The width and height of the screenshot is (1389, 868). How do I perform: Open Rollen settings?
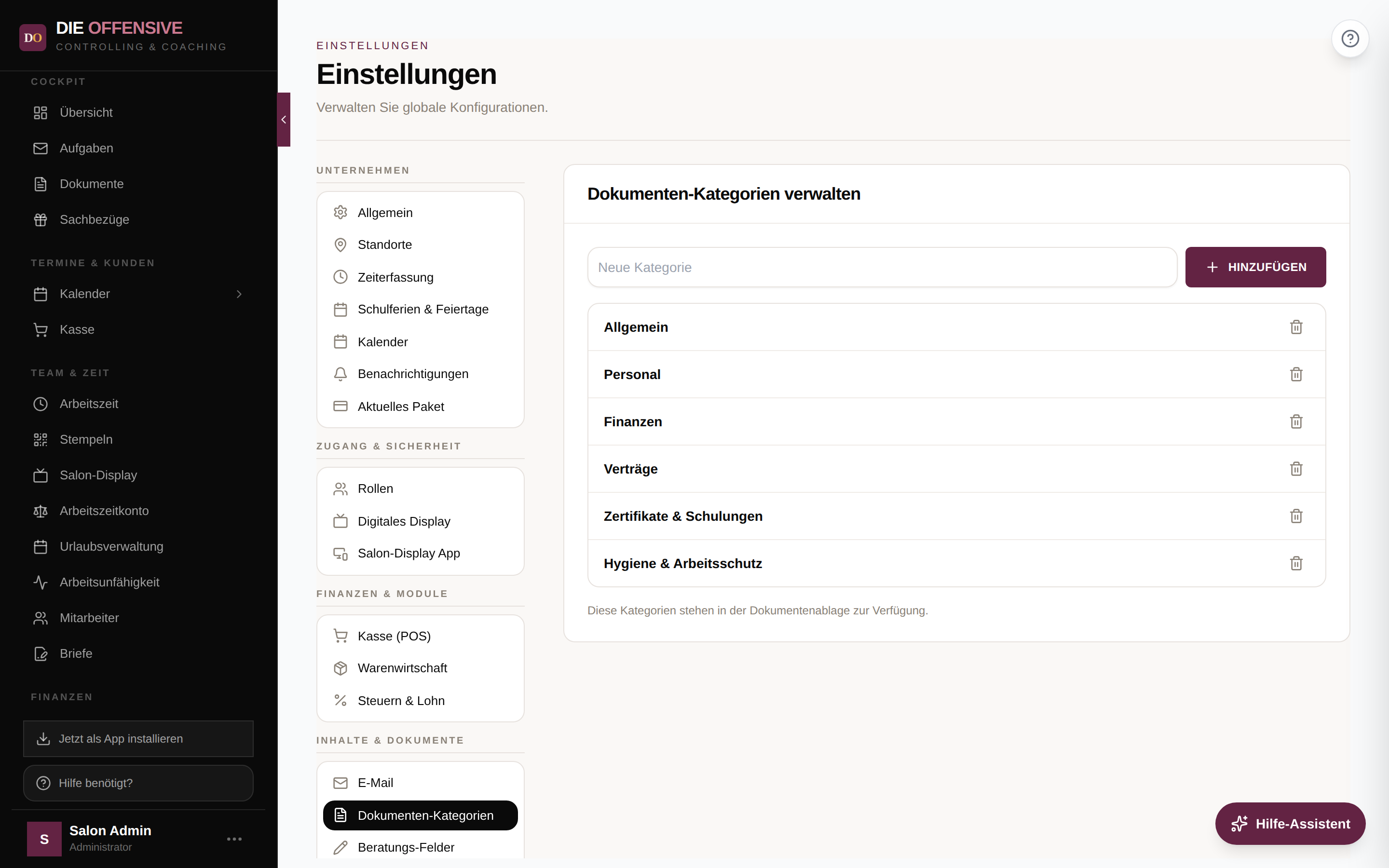(420, 488)
